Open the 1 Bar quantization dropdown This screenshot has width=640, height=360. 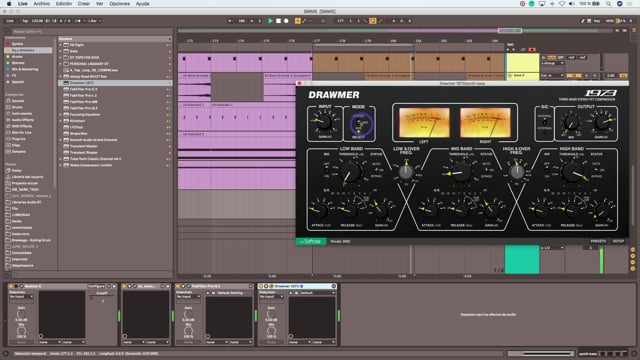[x=94, y=21]
